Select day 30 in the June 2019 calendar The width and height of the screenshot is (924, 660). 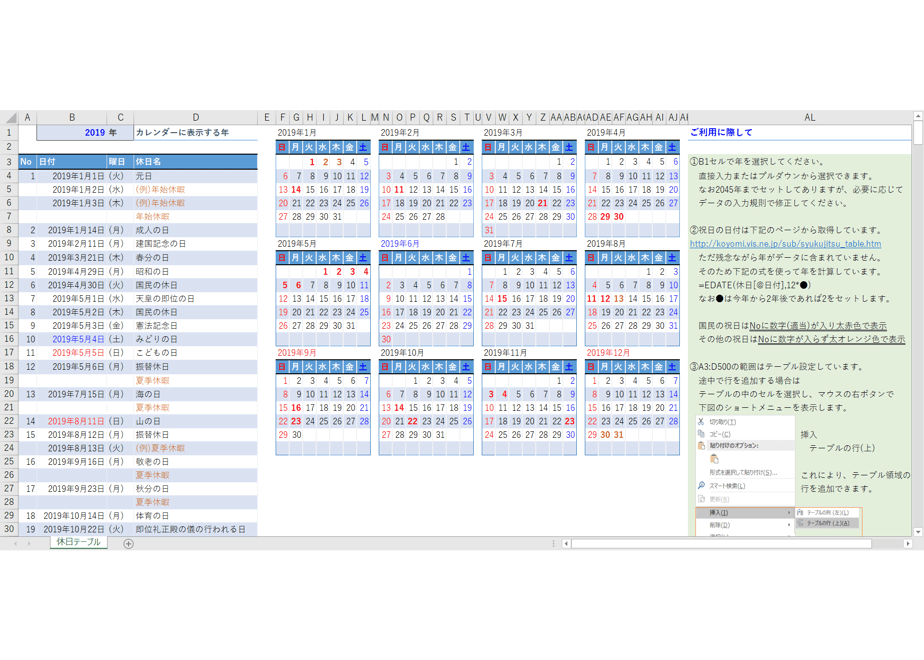(x=386, y=339)
